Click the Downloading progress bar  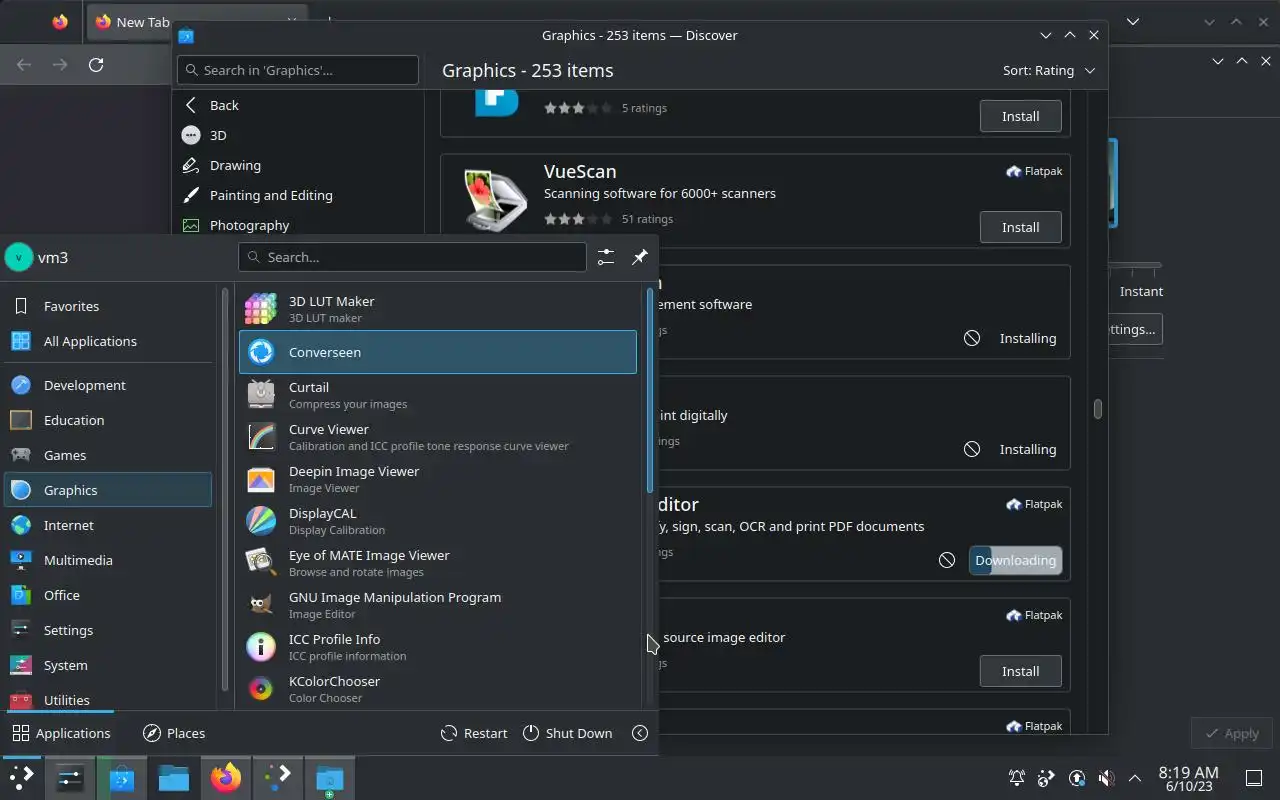click(1015, 560)
